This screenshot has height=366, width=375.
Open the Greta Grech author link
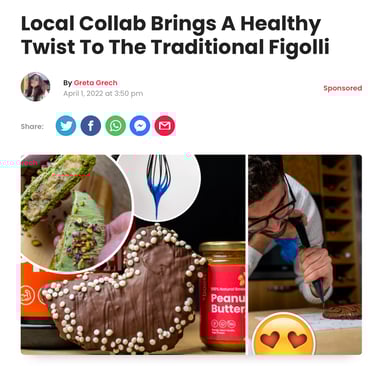click(95, 83)
